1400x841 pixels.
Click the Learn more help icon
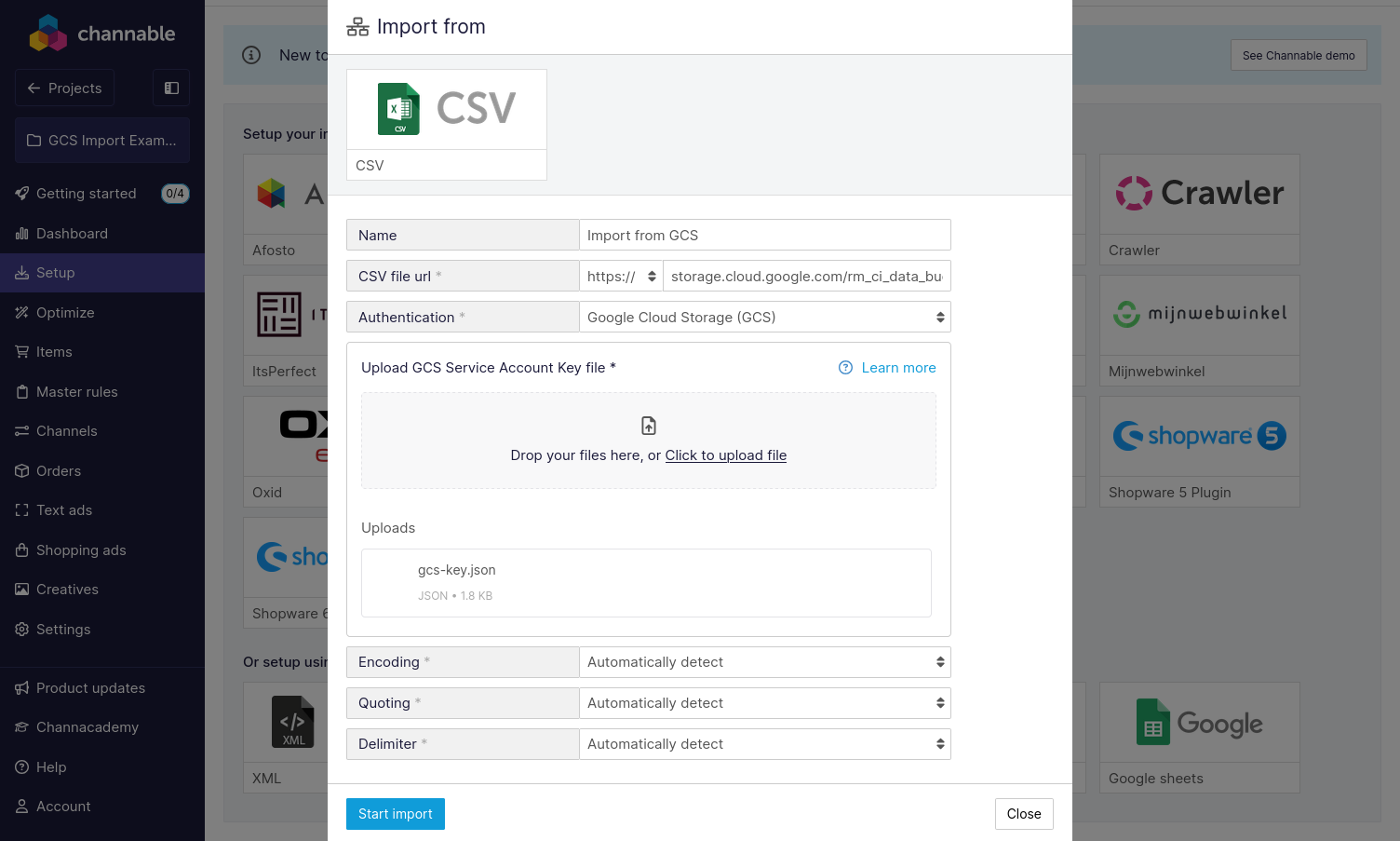point(845,368)
